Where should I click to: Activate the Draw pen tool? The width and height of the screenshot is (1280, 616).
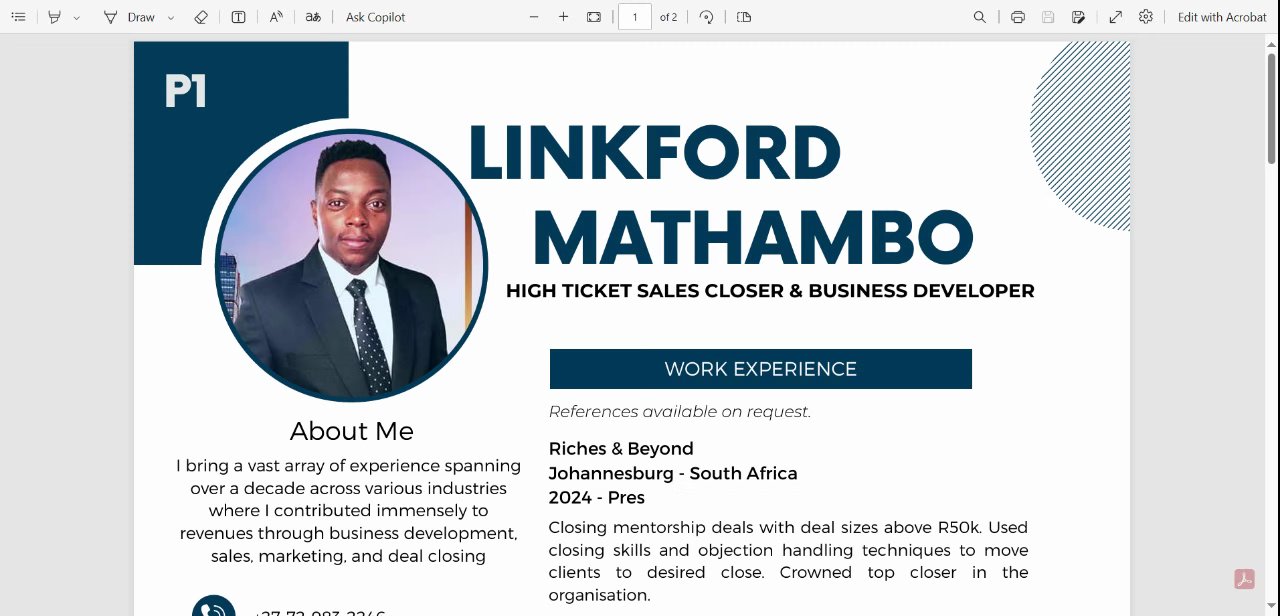(130, 17)
